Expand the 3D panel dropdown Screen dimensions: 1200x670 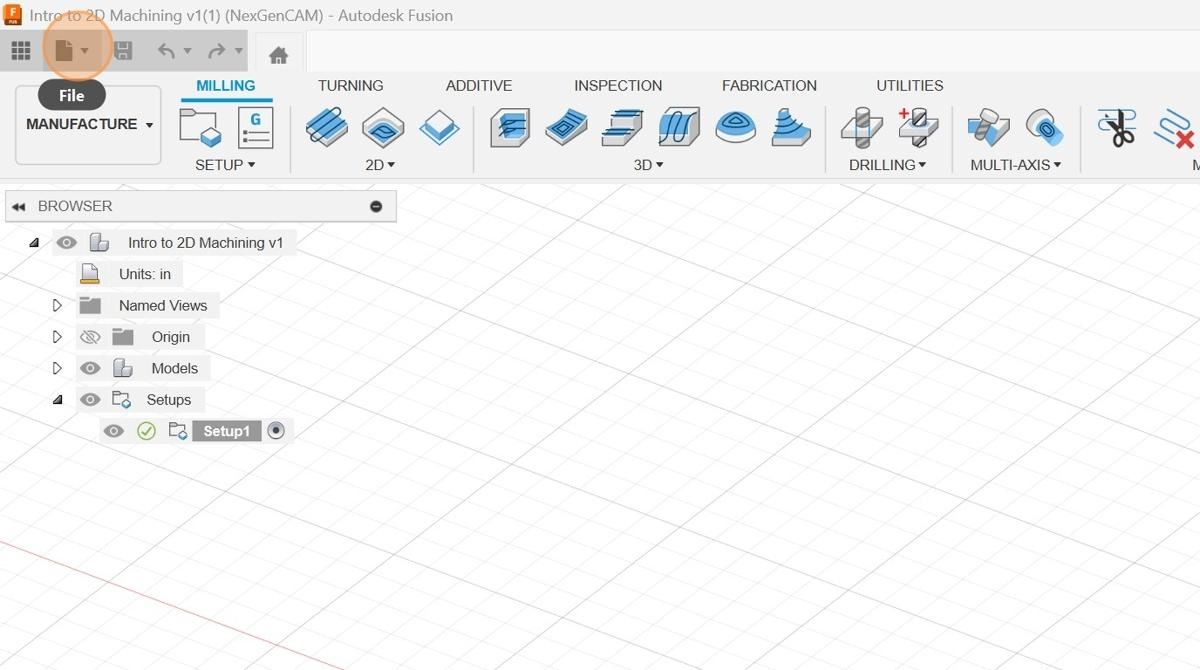pyautogui.click(x=649, y=165)
